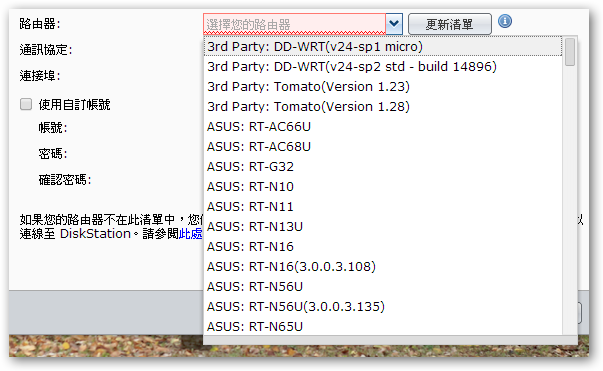Click the dropdown list scrollbar thumb
This screenshot has width=603, height=371.
tap(570, 52)
